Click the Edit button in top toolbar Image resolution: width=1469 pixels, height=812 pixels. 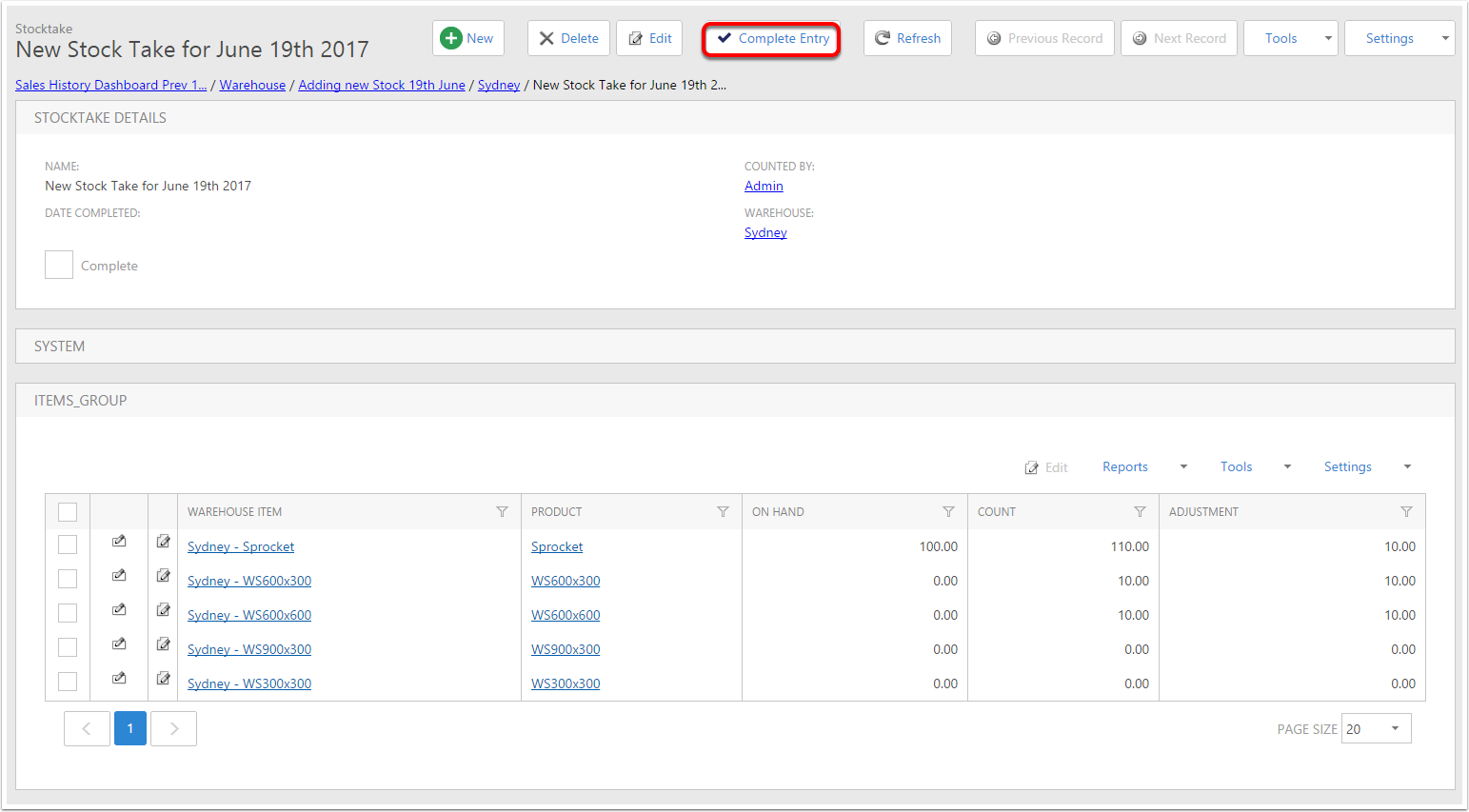click(x=649, y=38)
